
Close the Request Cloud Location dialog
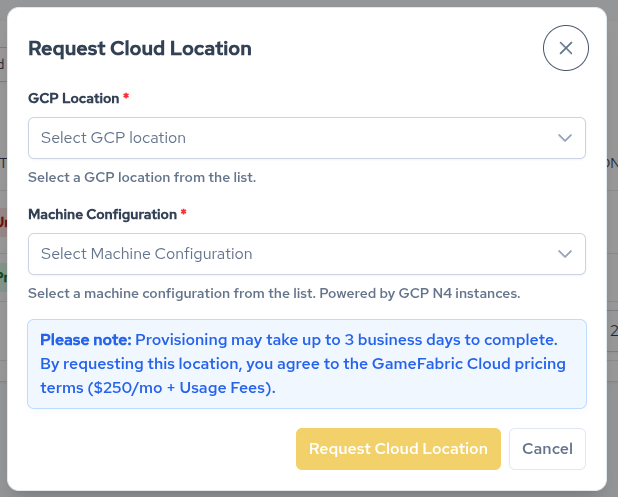point(566,48)
